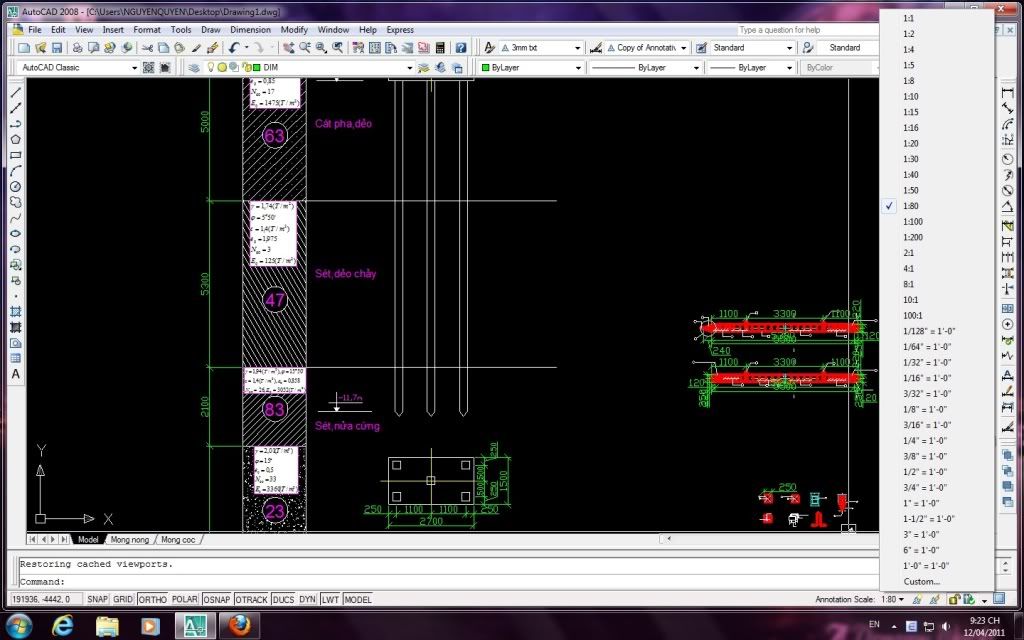Click the Plot printer icon
1024x640 pixels.
pos(77,48)
